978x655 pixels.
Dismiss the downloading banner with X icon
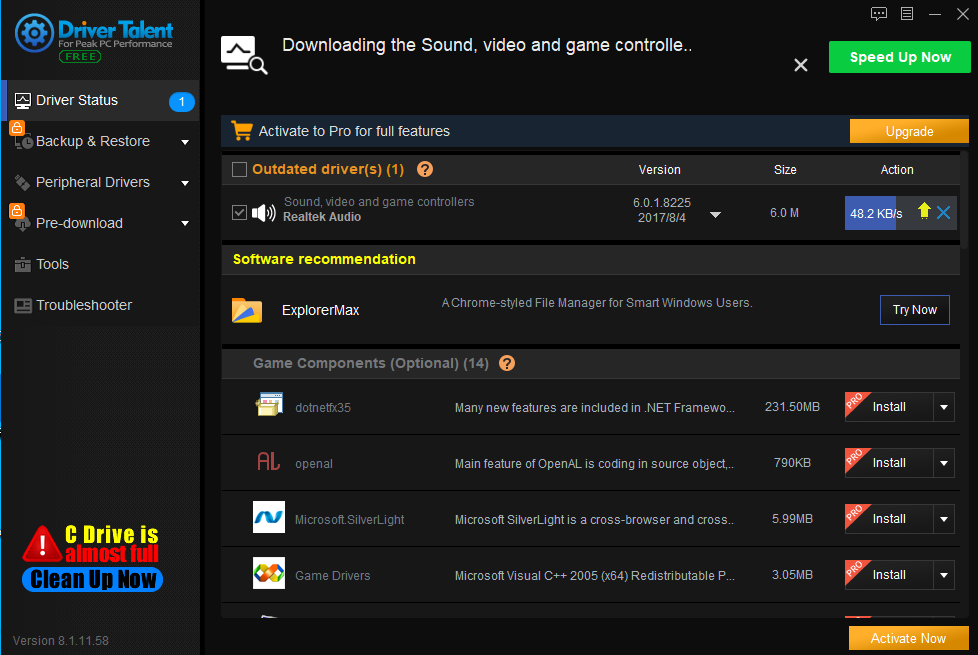click(801, 65)
